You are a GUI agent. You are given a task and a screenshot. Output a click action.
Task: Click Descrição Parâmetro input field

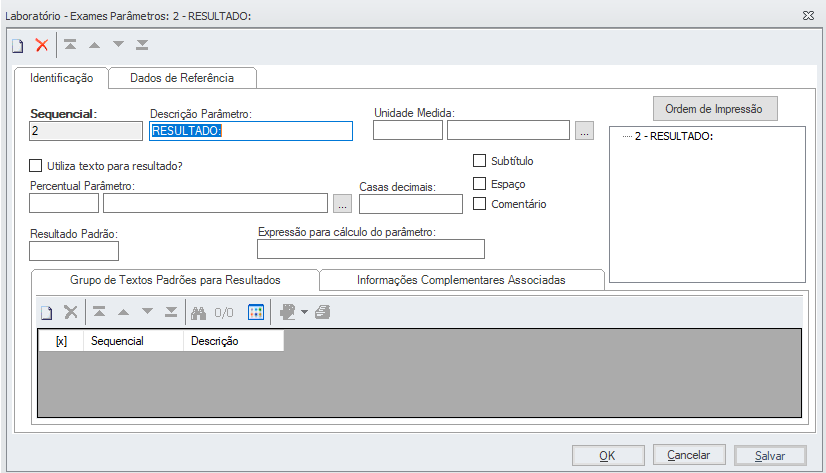point(251,131)
